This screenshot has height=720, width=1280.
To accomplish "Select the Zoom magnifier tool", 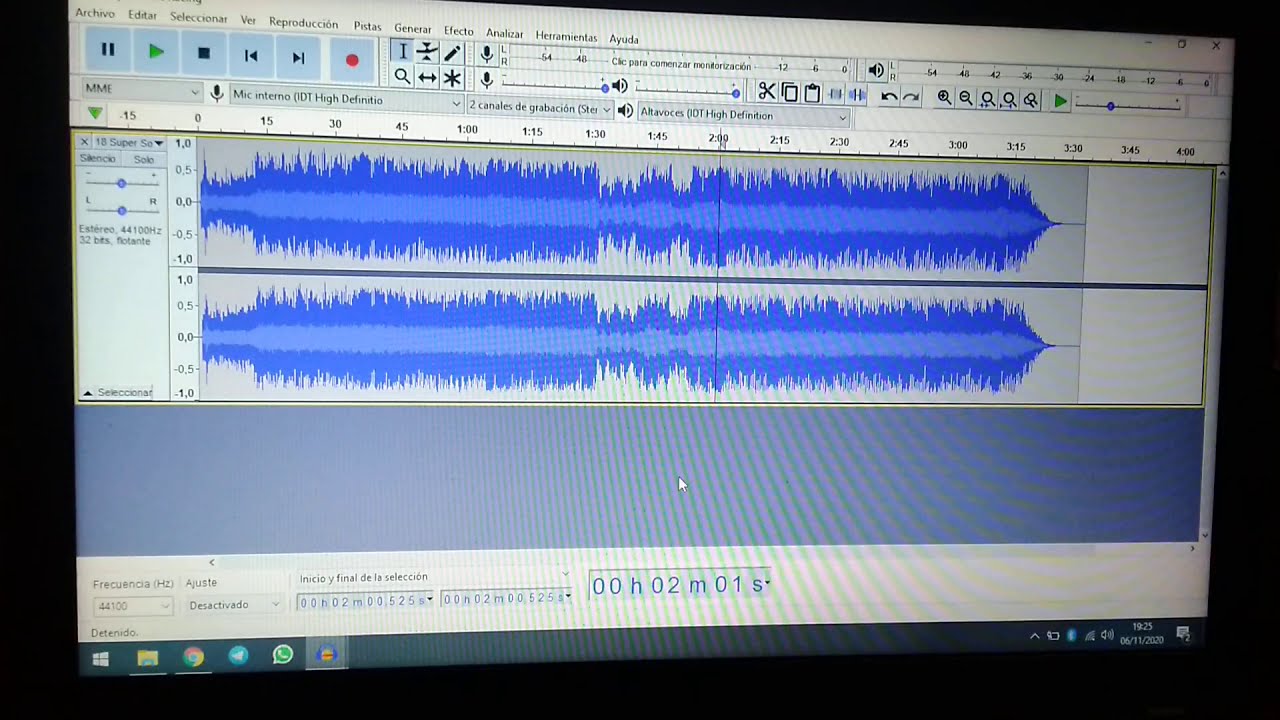I will tap(402, 76).
